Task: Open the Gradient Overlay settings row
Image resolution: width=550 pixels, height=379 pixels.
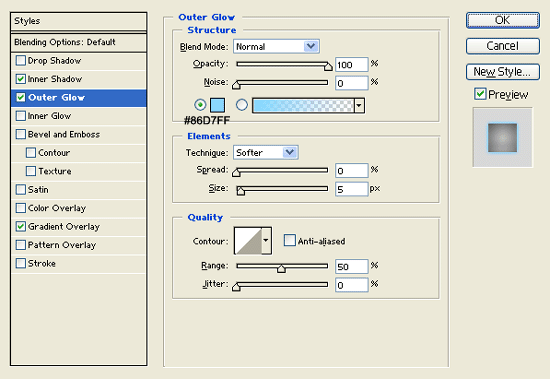Action: point(79,227)
